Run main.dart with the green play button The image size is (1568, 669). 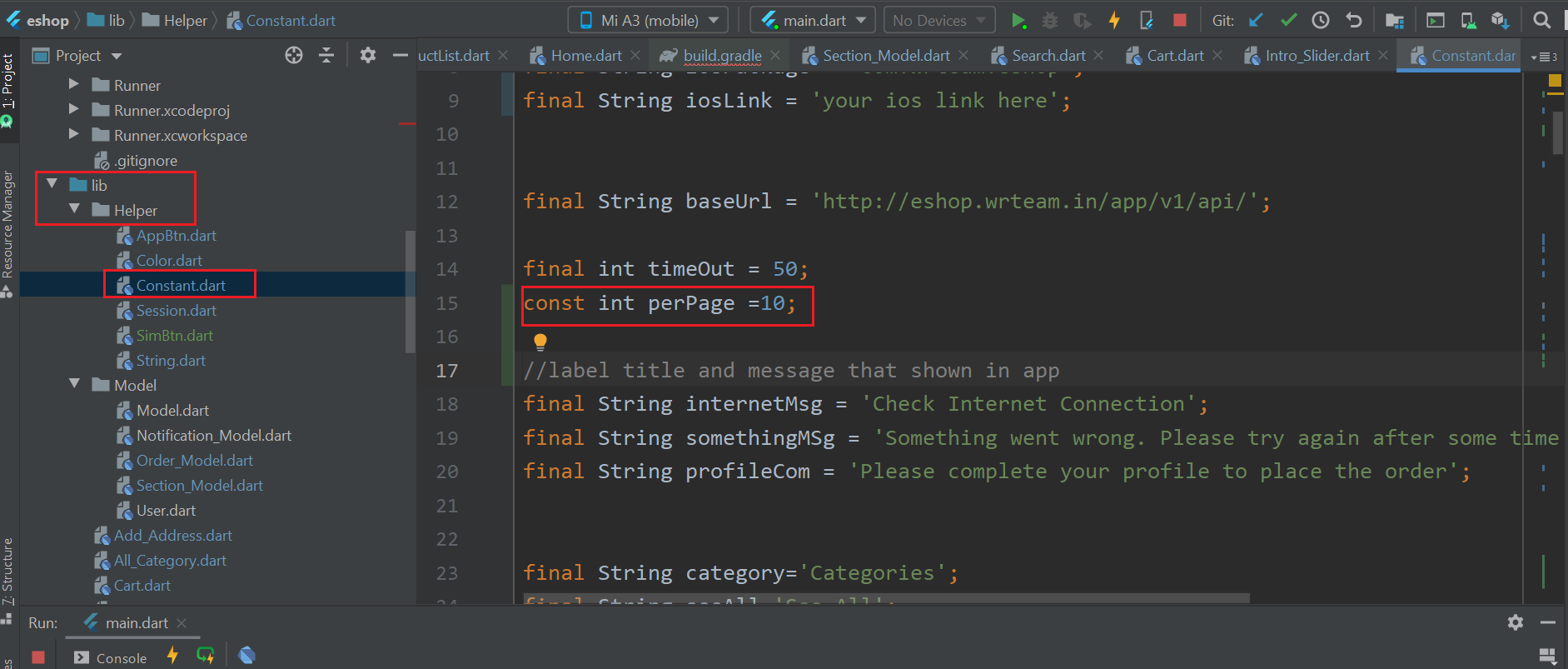1018,21
